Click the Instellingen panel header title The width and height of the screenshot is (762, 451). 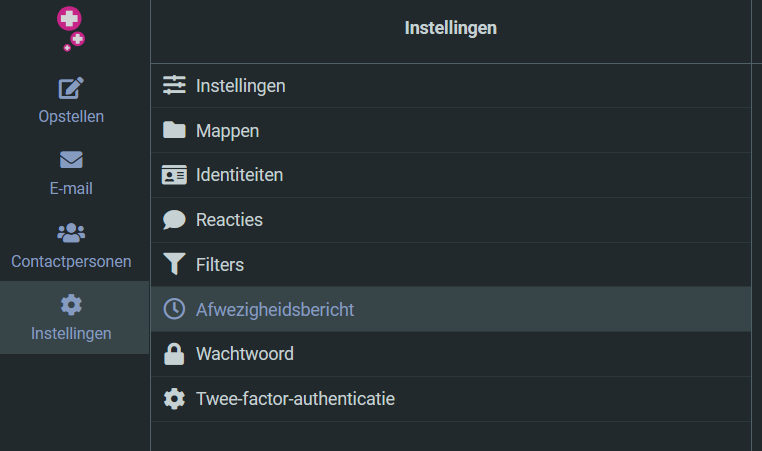click(450, 28)
